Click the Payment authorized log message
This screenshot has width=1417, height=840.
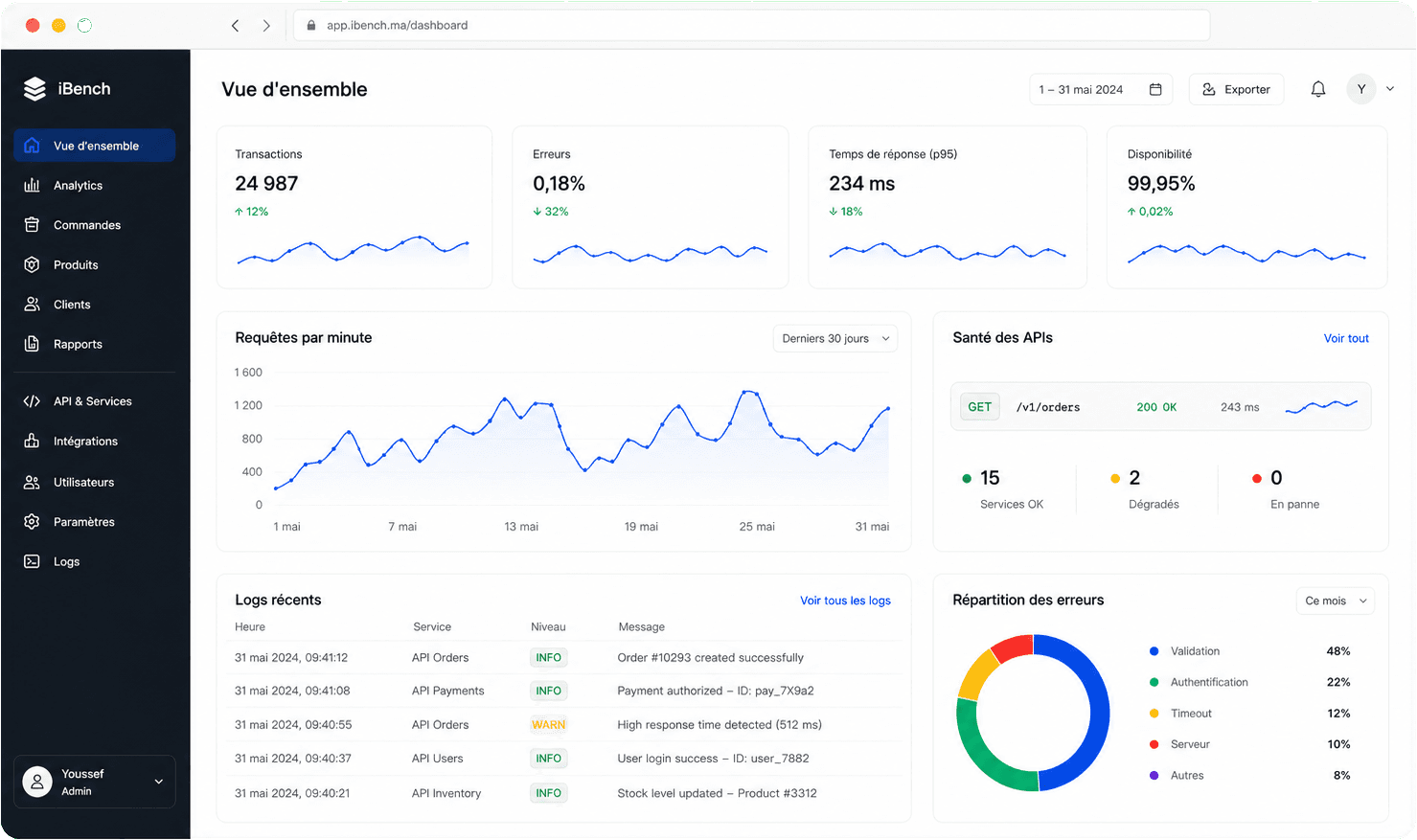pos(716,691)
